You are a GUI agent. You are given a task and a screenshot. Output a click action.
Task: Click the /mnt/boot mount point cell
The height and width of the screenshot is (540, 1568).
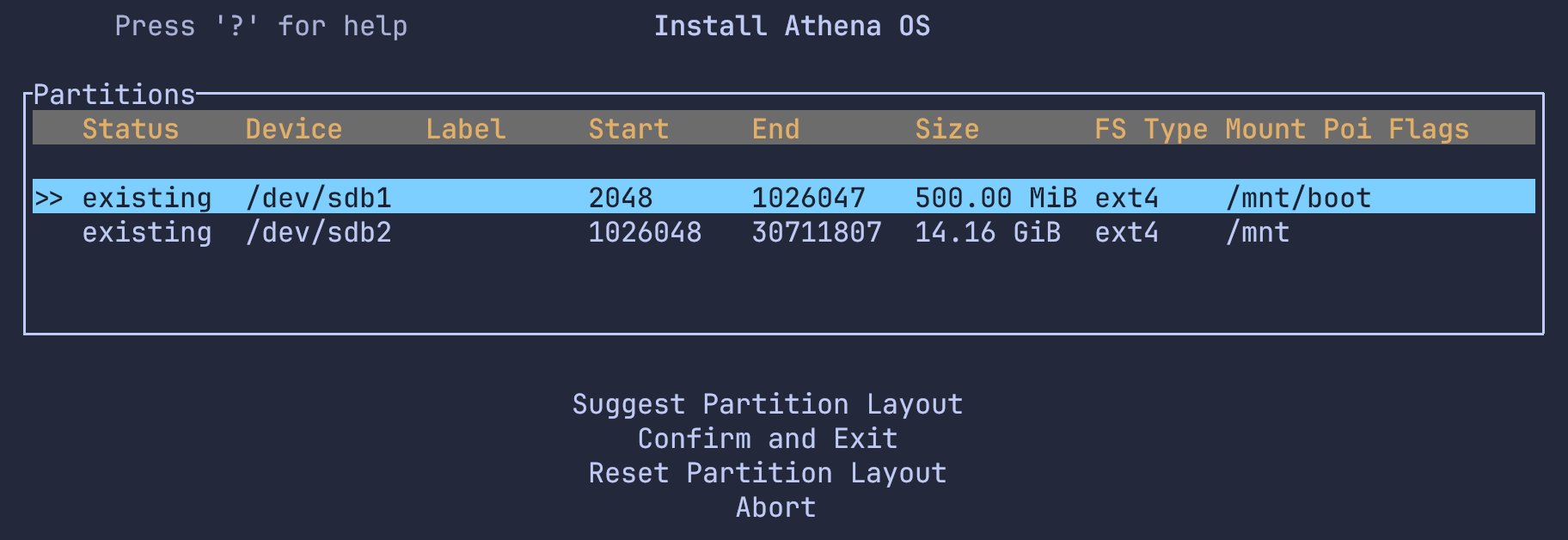click(1298, 198)
